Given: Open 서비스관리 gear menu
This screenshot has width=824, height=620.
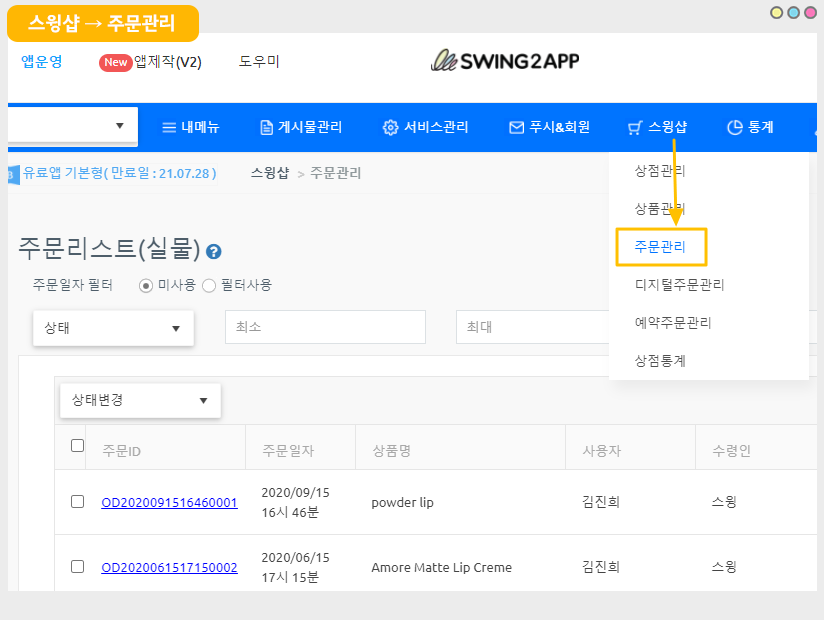Looking at the screenshot, I should (425, 127).
